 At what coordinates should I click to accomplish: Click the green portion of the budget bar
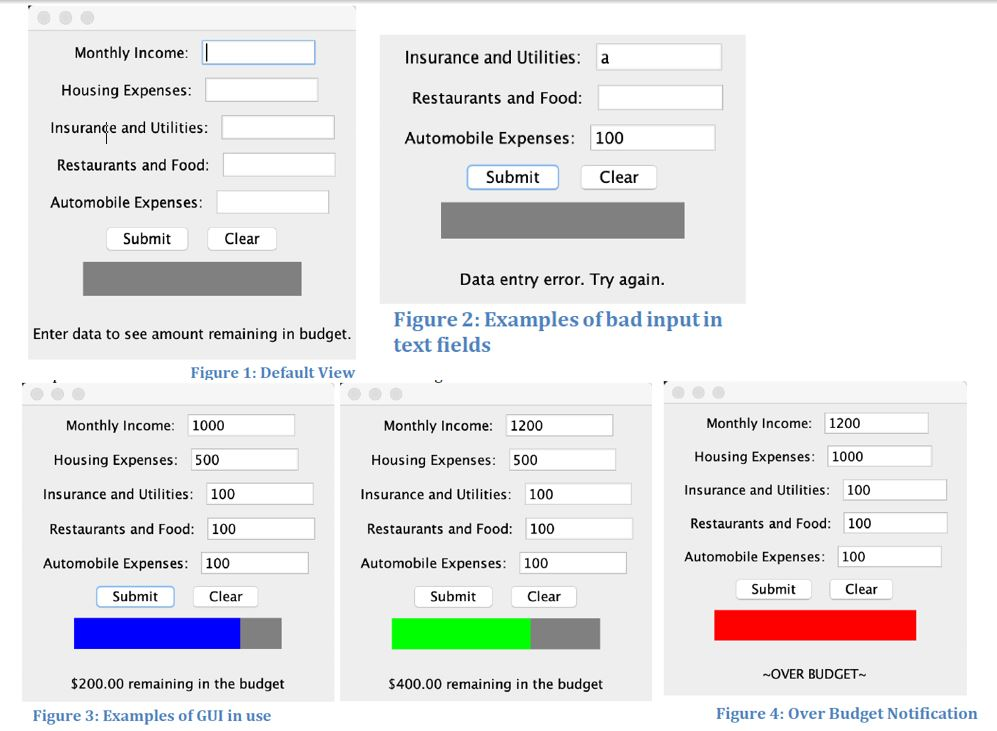click(x=461, y=634)
